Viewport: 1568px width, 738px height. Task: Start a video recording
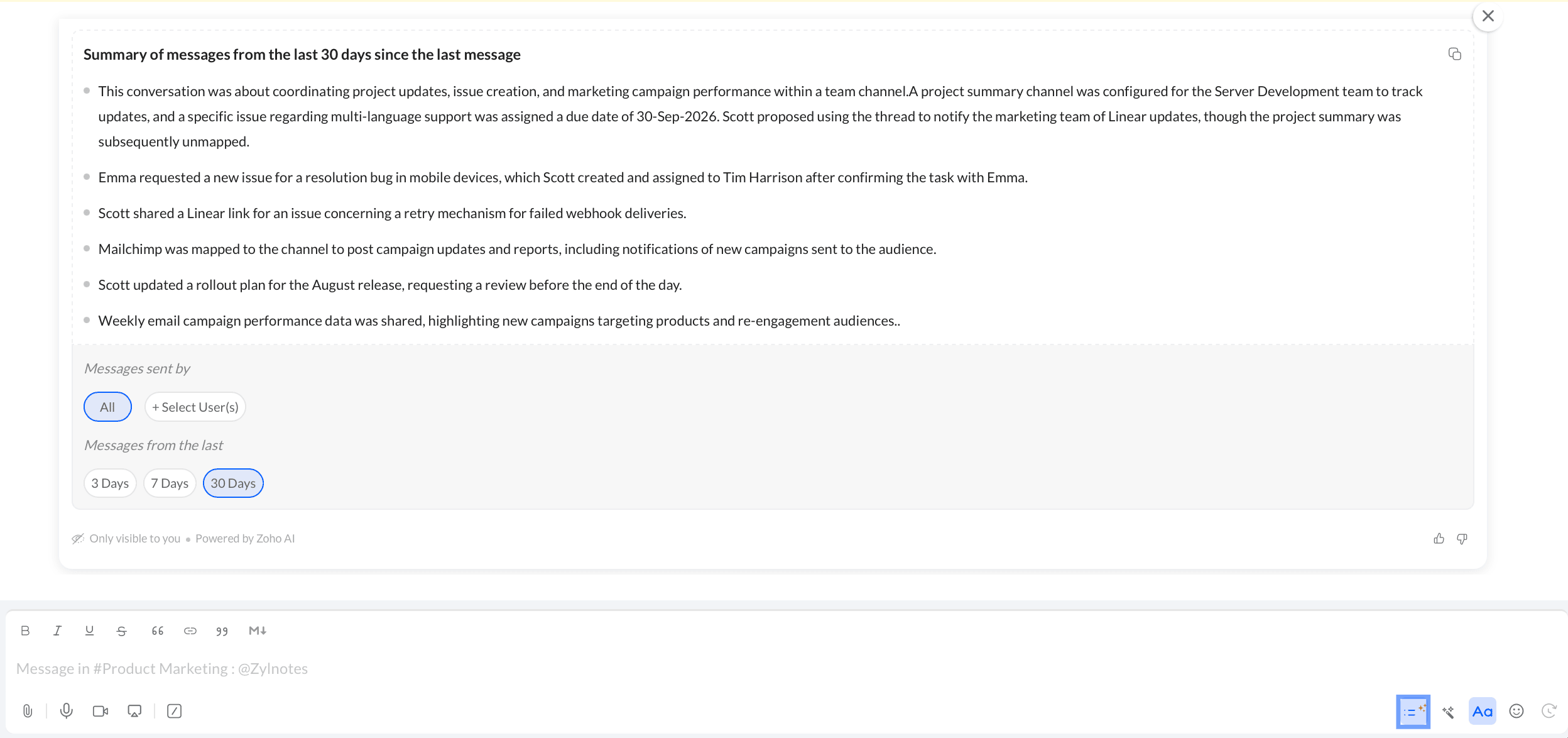point(101,711)
